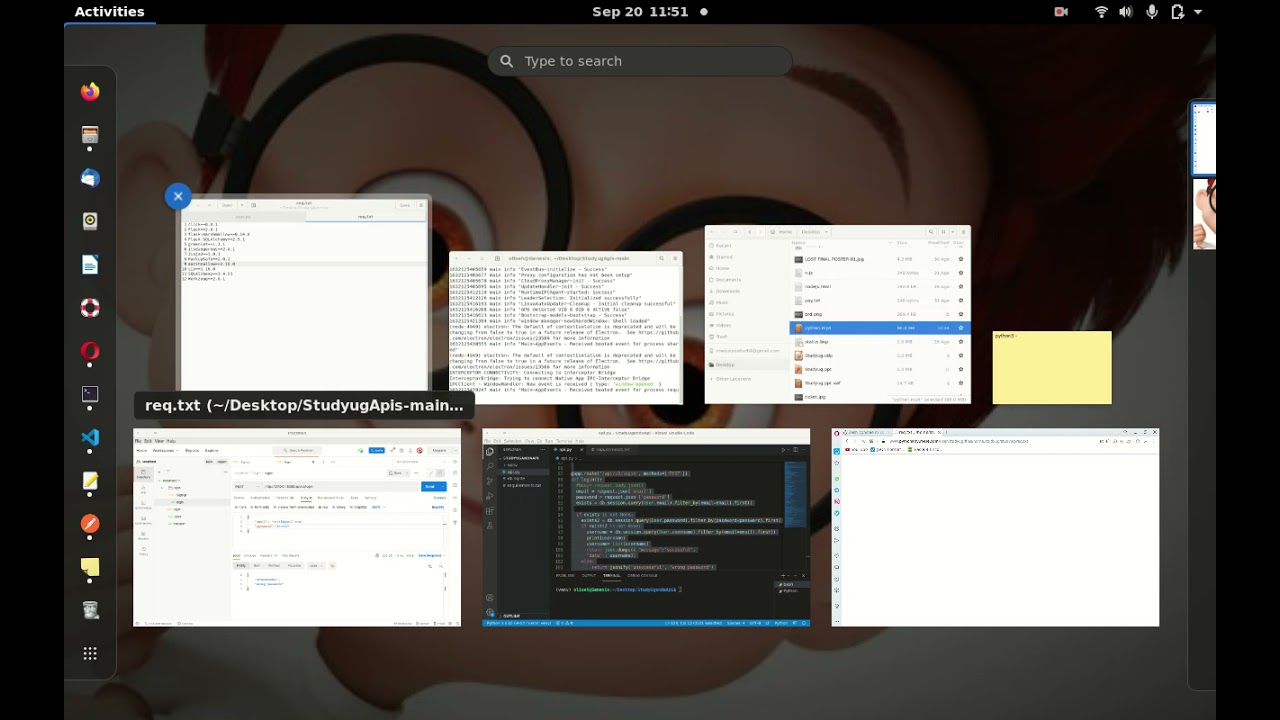Launch Postman from the dock

tap(90, 524)
